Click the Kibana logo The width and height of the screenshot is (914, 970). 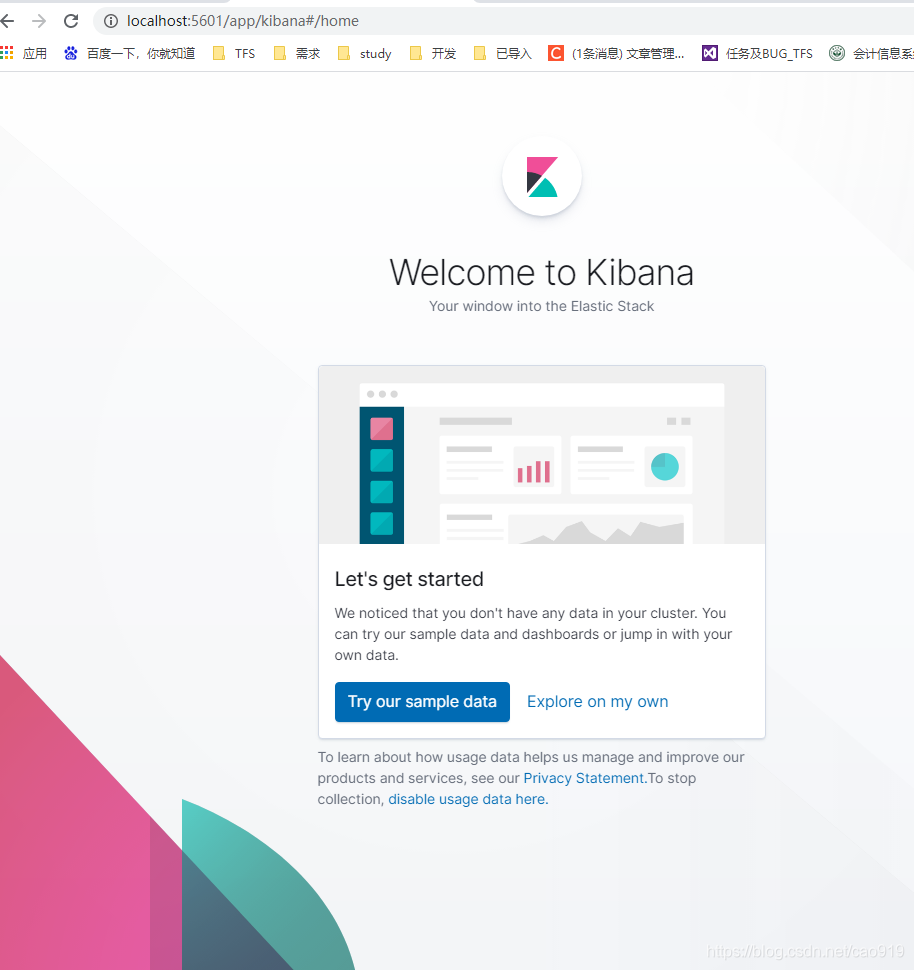click(542, 177)
